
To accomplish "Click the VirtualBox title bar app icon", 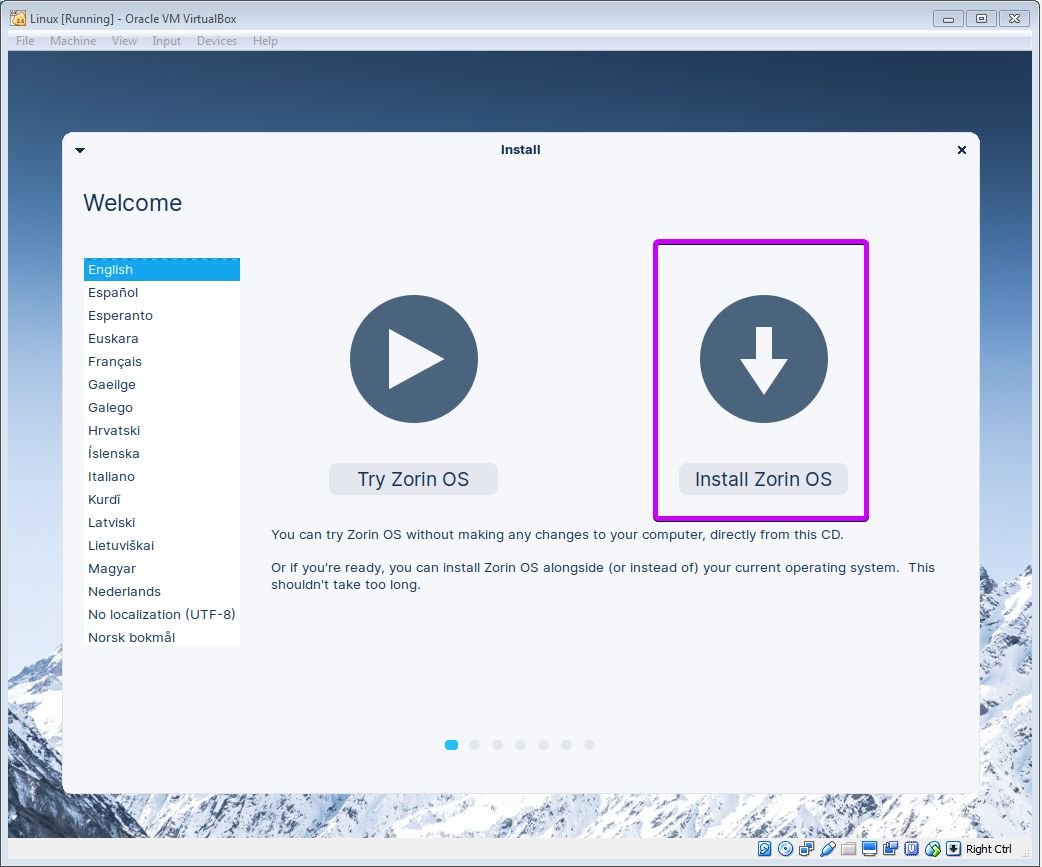I will [x=18, y=18].
